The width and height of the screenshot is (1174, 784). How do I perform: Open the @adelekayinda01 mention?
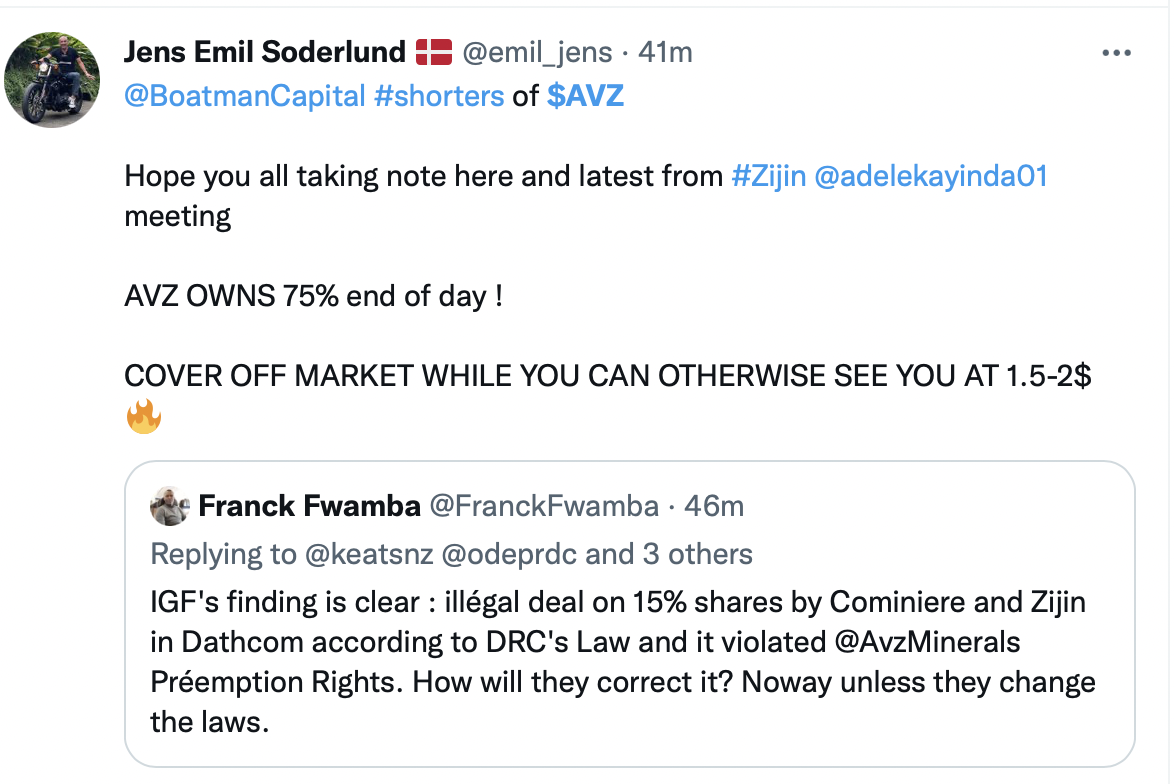coord(931,177)
